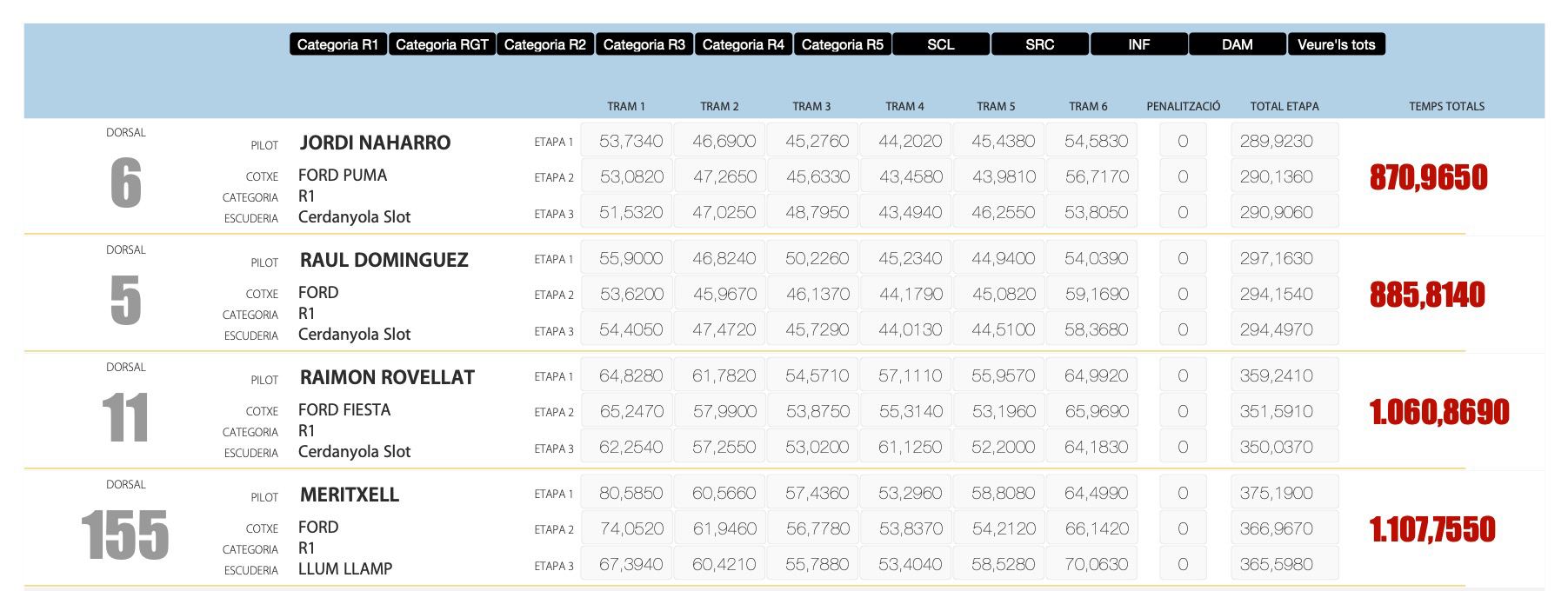Click the total time 870,9650
This screenshot has height=591, width=1568.
(x=1428, y=177)
